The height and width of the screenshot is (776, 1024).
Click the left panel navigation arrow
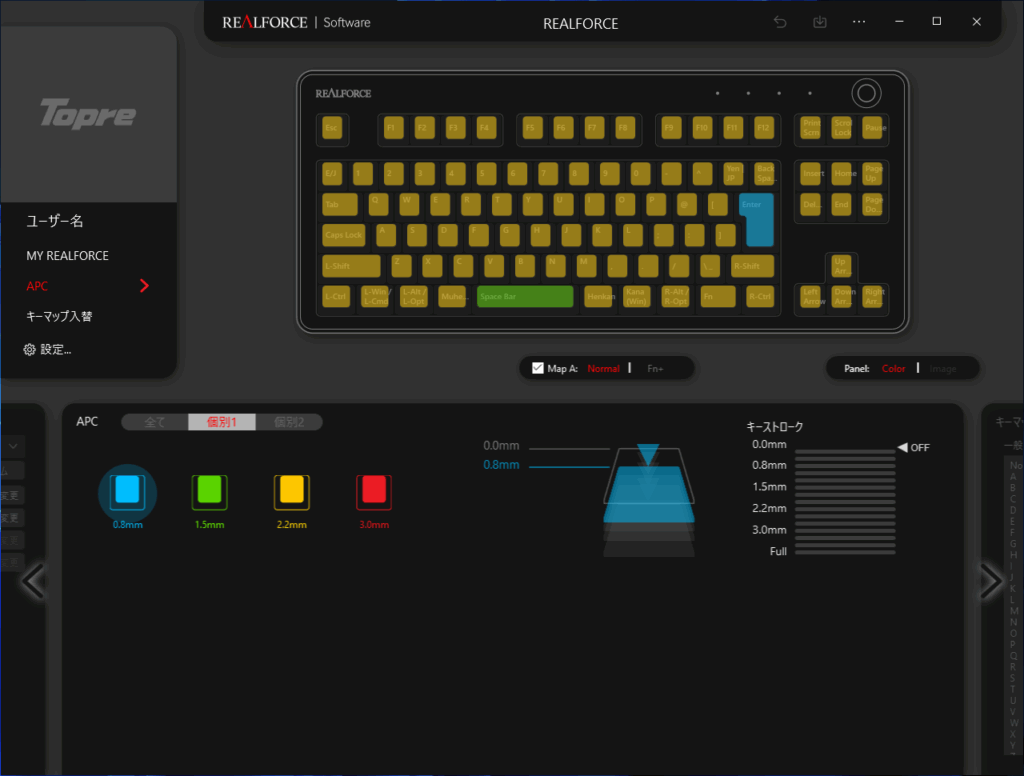click(33, 580)
